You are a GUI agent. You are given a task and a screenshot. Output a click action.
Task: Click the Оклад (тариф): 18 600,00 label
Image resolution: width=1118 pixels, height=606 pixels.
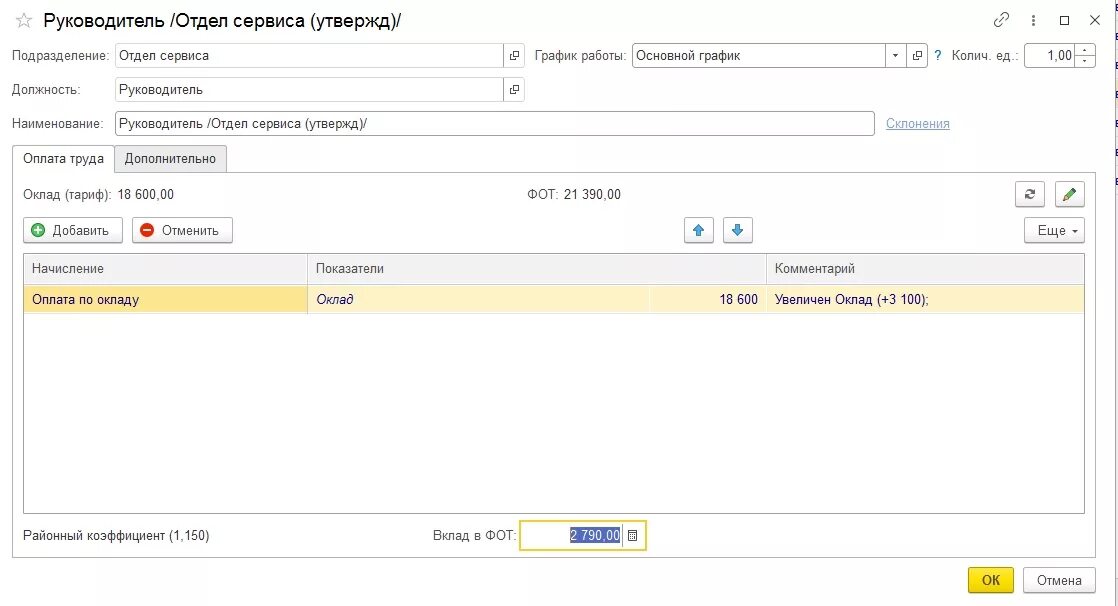(x=98, y=195)
